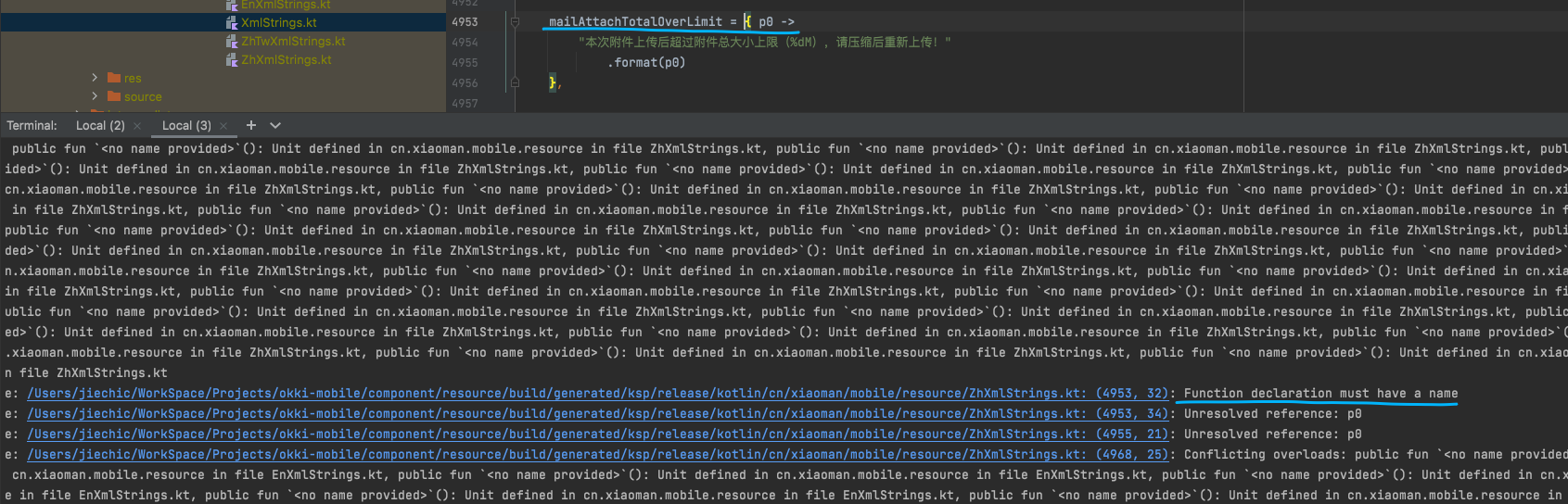Click the res folder icon

click(x=114, y=78)
